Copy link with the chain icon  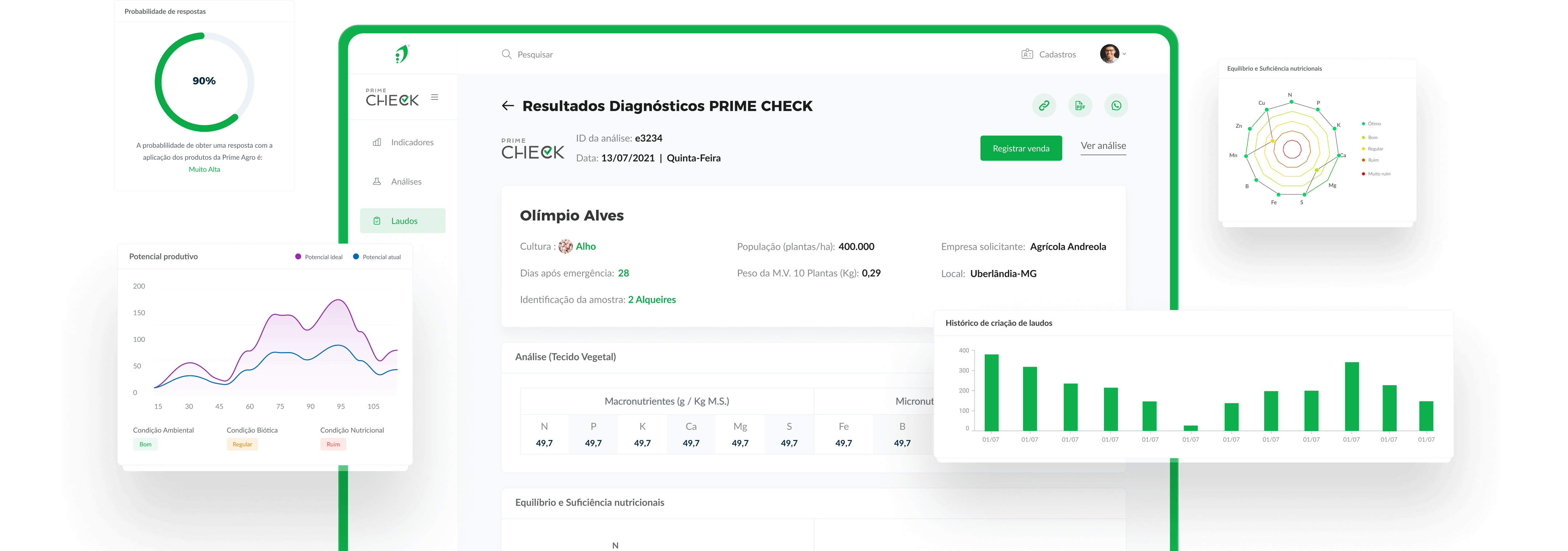point(1044,105)
